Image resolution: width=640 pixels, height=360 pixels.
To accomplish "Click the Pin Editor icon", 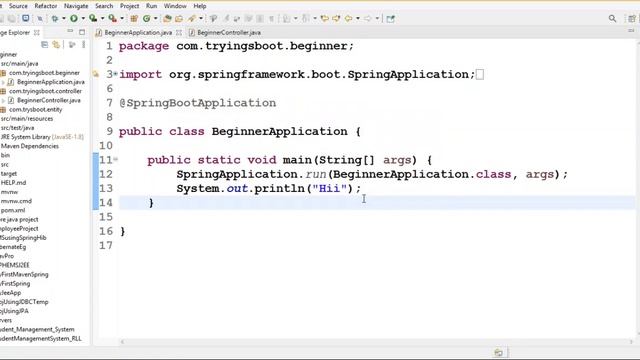I will point(391,18).
